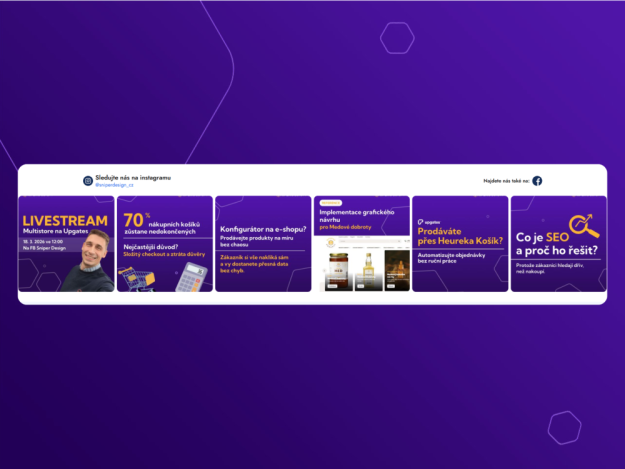Click 'Najdete nás také na:' text
Viewport: 625px width, 469px height.
[x=505, y=181]
